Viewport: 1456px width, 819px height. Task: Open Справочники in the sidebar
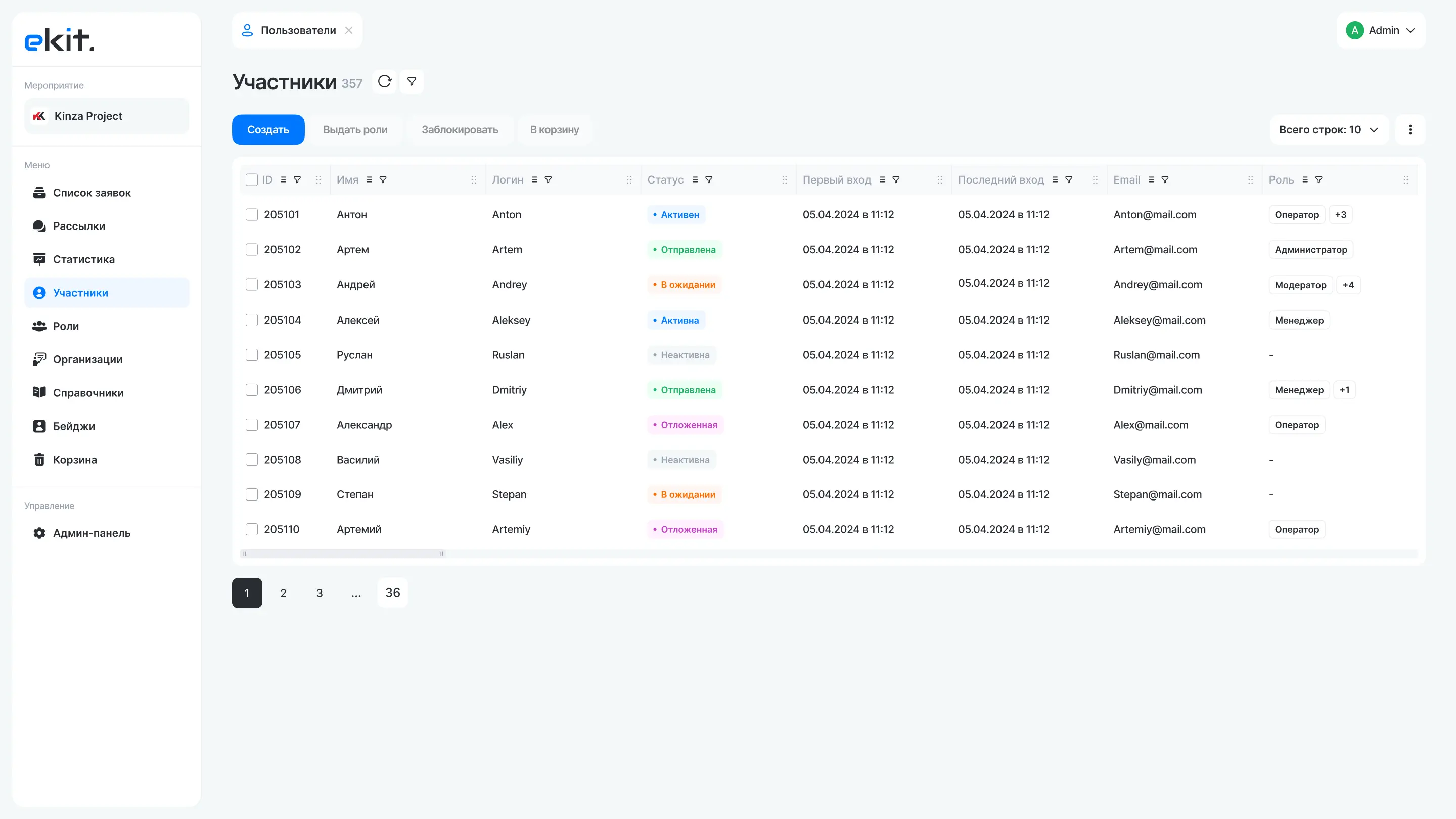pos(107,393)
